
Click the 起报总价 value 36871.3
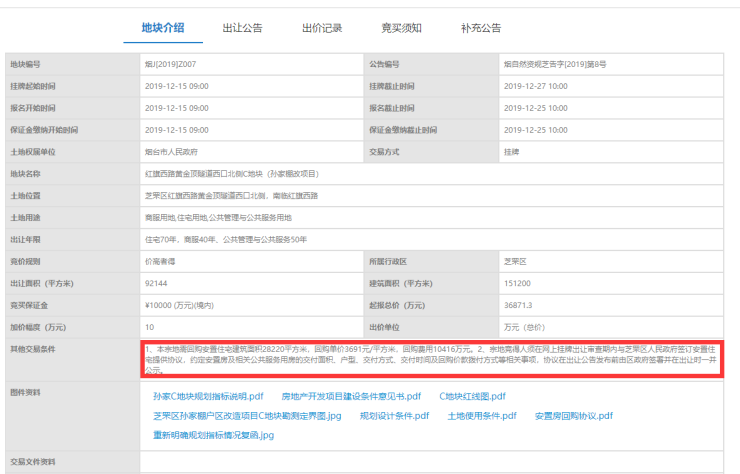click(x=524, y=304)
